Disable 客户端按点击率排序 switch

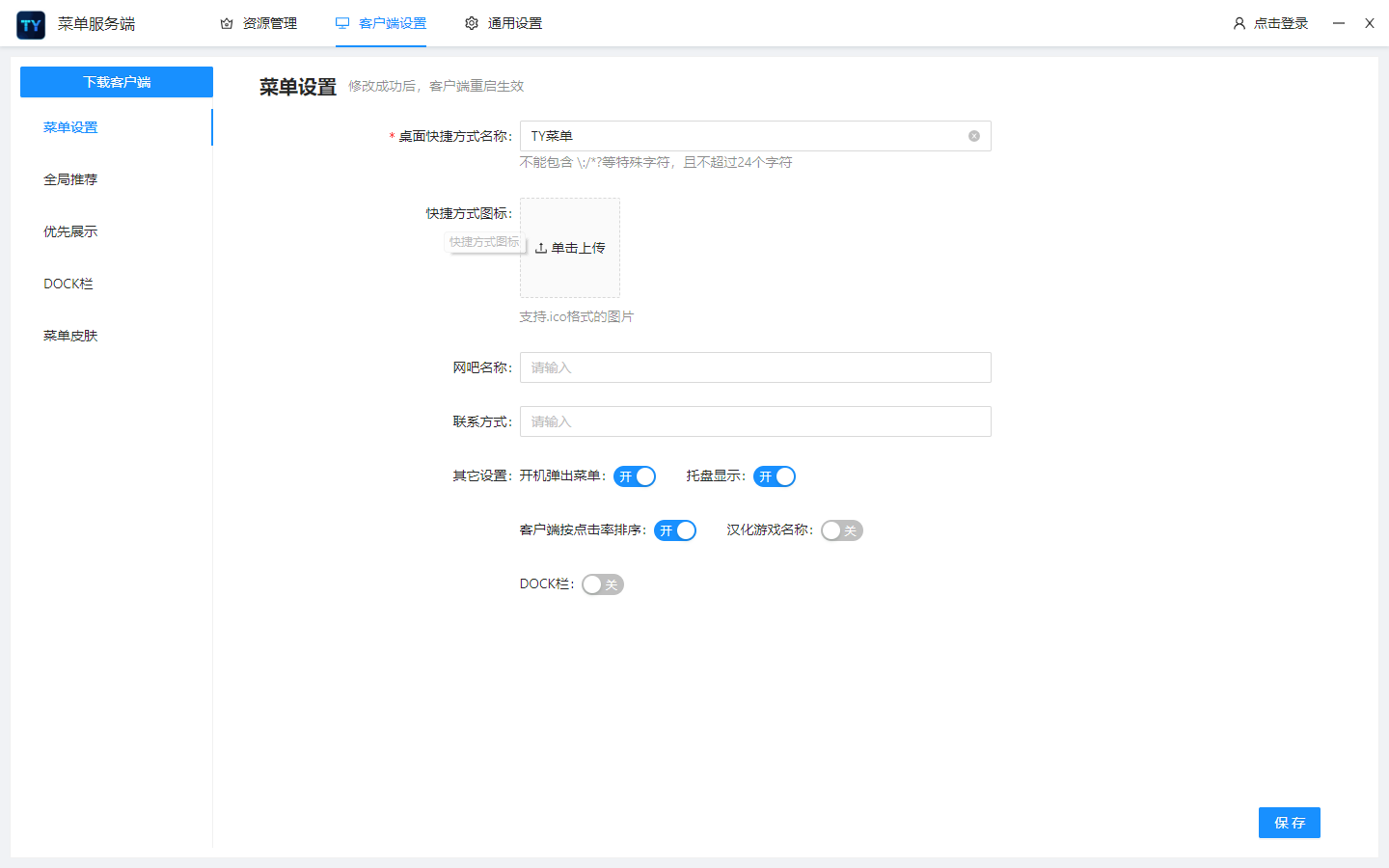point(675,530)
